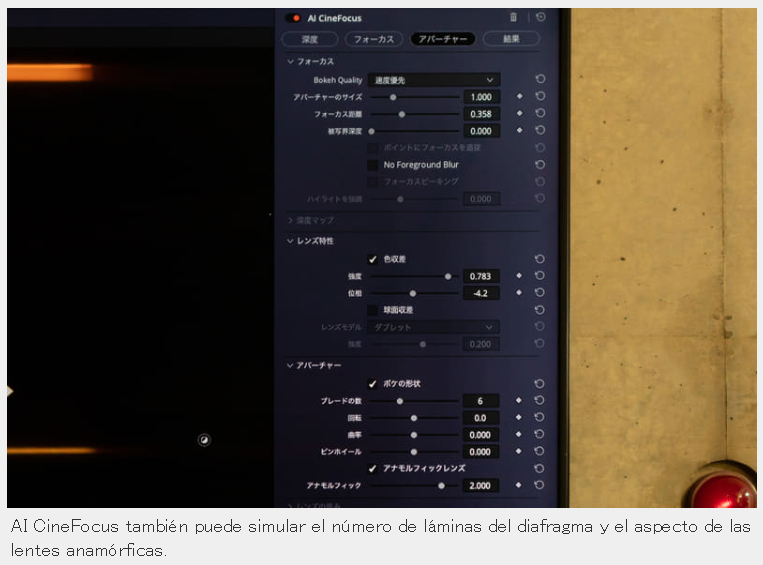Click the 被写界深度 slider handle

pos(371,131)
